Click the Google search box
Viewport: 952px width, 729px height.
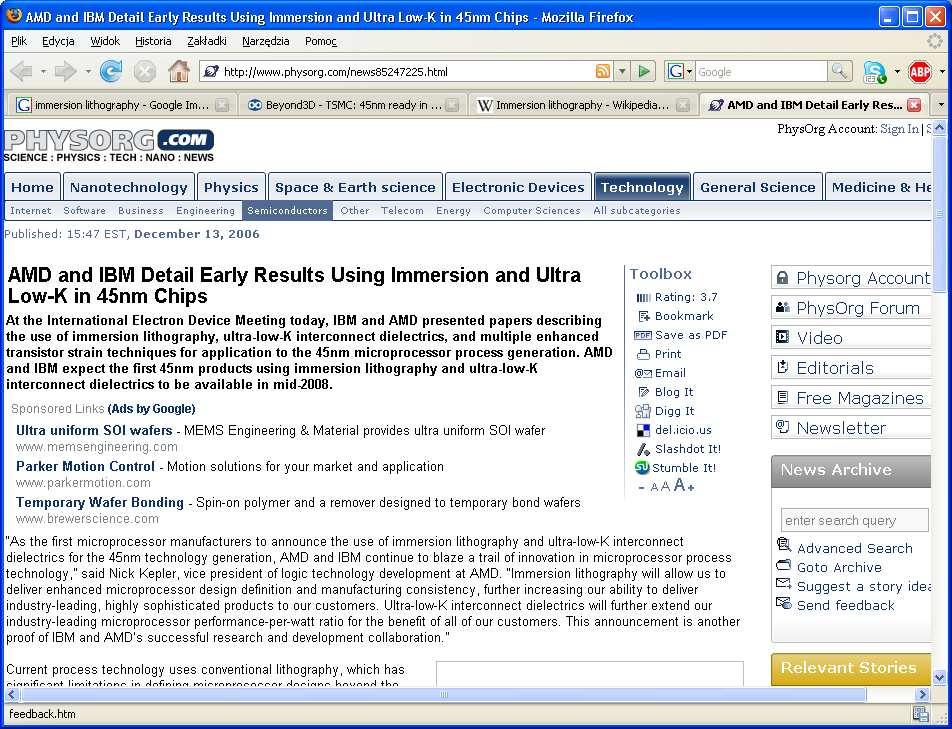pyautogui.click(x=761, y=72)
